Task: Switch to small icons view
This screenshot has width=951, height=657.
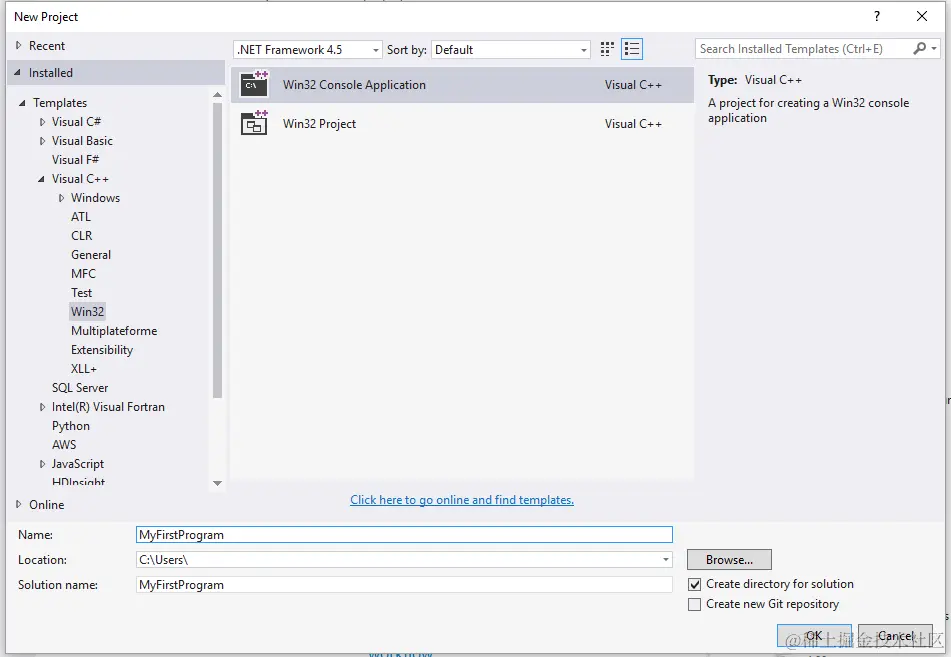Action: click(x=607, y=49)
